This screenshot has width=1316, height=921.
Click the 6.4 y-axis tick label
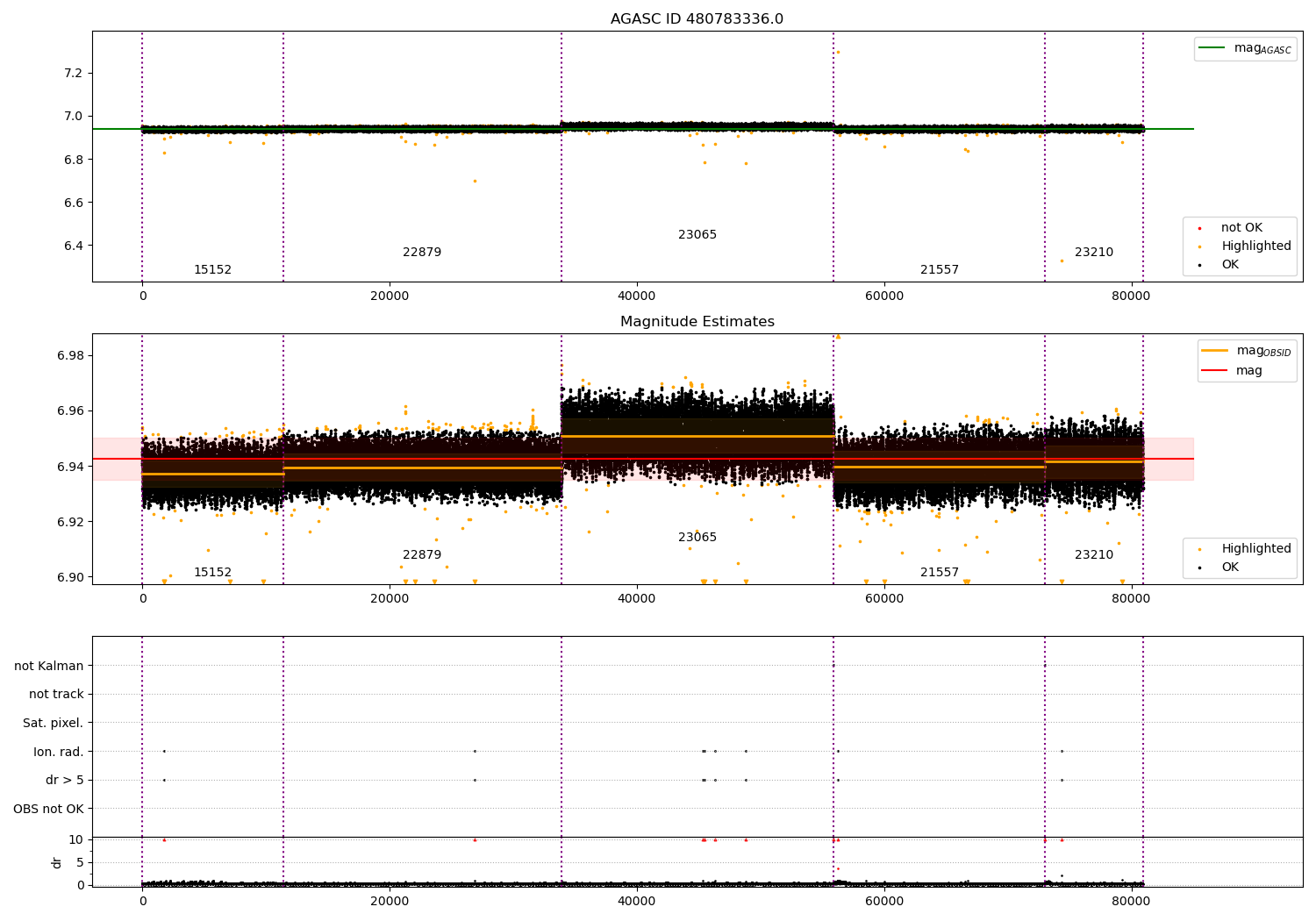pyautogui.click(x=73, y=246)
